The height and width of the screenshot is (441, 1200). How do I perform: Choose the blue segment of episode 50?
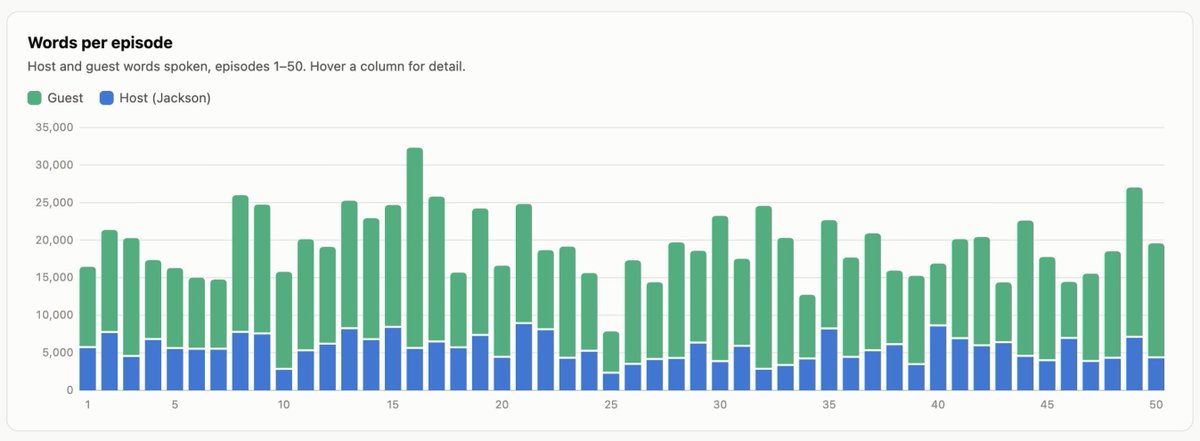[1156, 375]
